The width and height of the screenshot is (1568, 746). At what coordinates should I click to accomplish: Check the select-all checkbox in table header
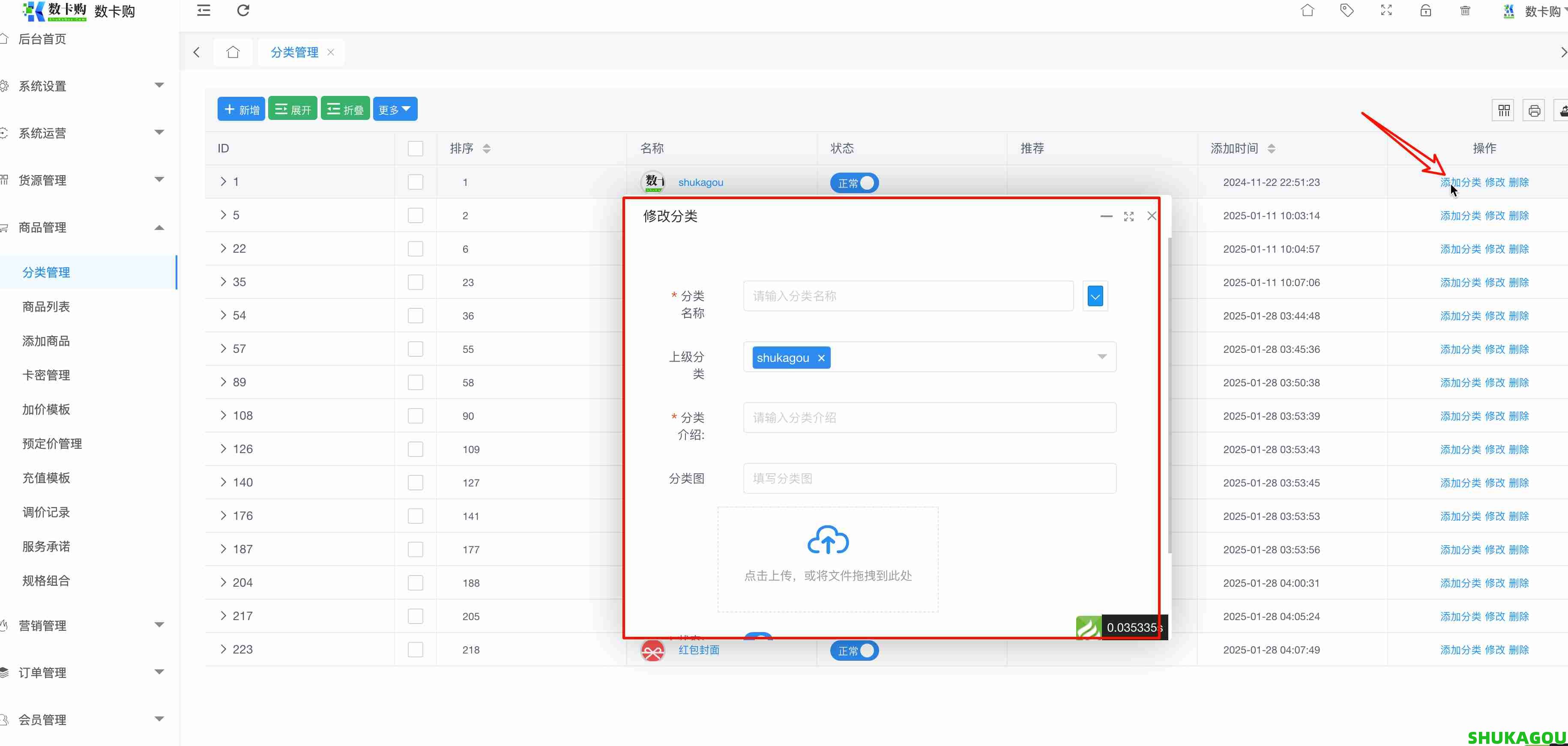[x=415, y=148]
